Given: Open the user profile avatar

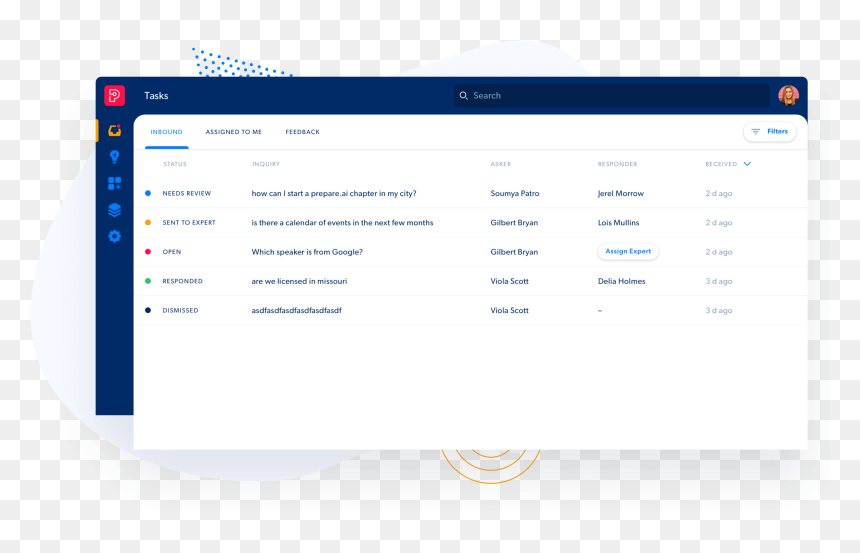Looking at the screenshot, I should tap(788, 95).
